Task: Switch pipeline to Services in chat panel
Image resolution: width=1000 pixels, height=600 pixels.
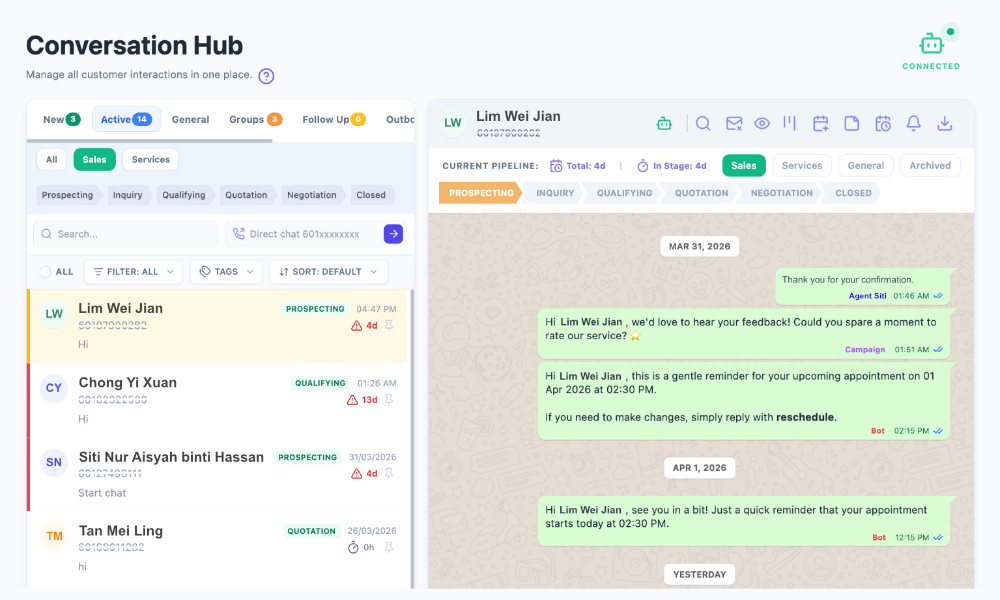Action: coord(802,166)
